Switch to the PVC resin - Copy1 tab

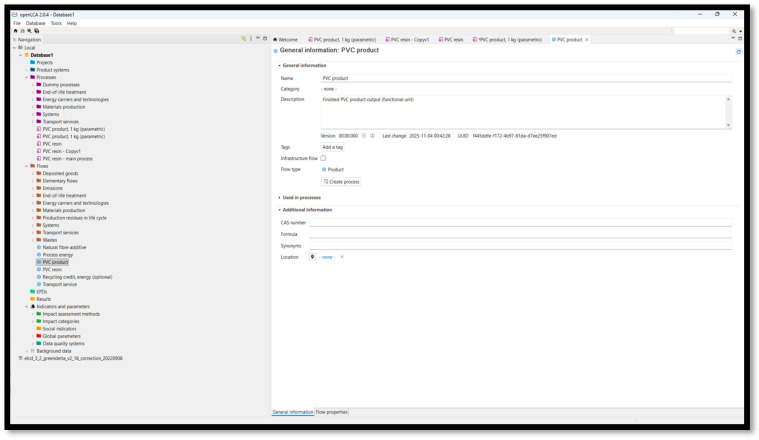click(407, 40)
